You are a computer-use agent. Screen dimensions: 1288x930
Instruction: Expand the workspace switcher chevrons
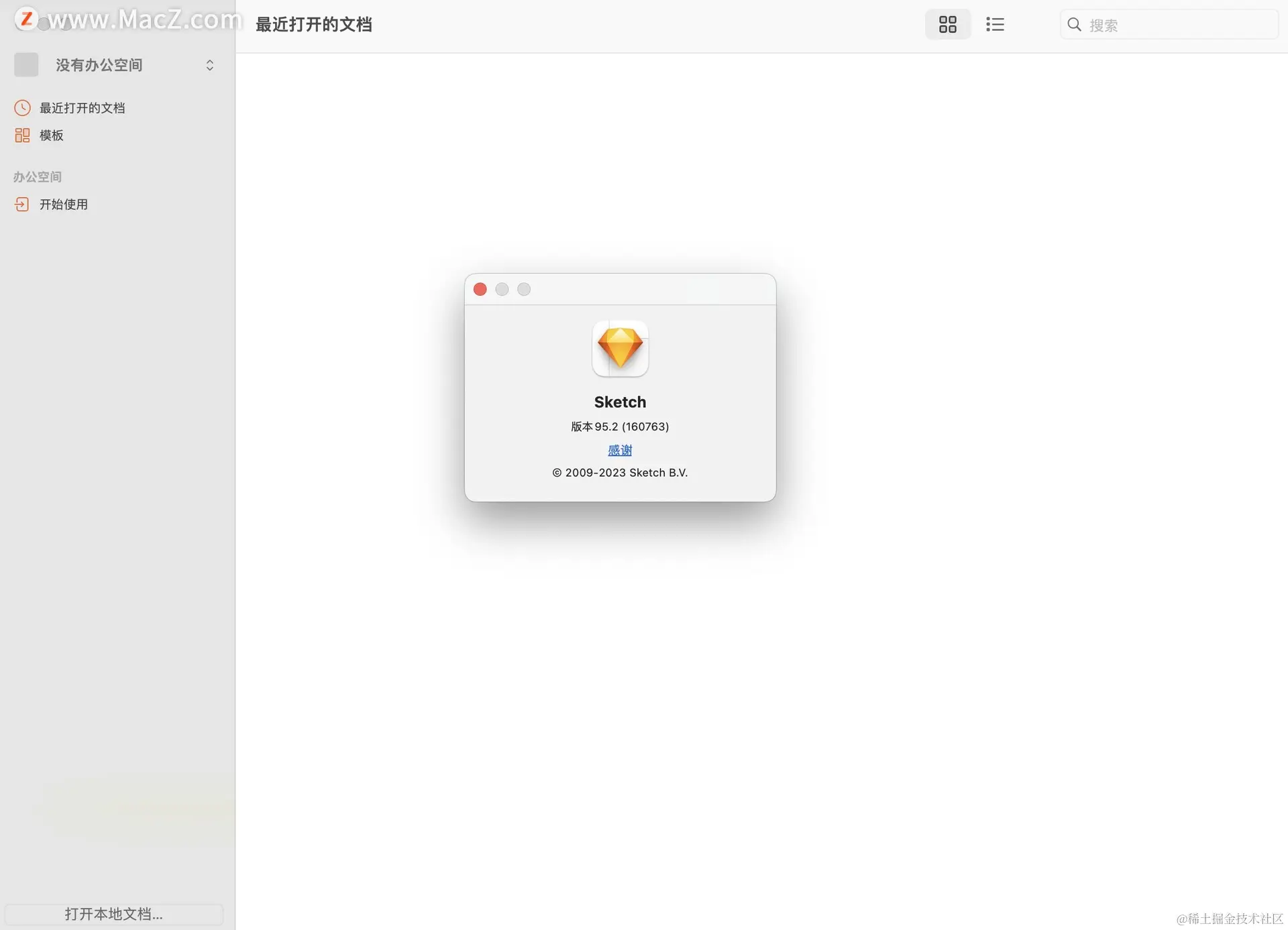pyautogui.click(x=209, y=65)
